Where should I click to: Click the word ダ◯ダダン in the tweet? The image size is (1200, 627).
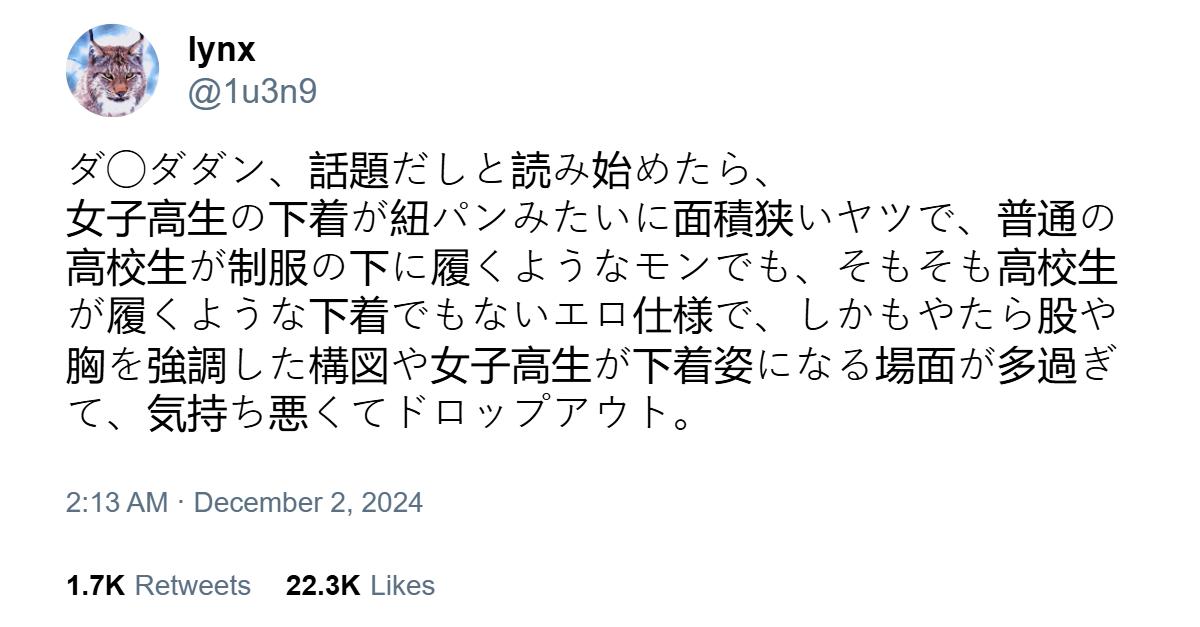click(x=167, y=171)
